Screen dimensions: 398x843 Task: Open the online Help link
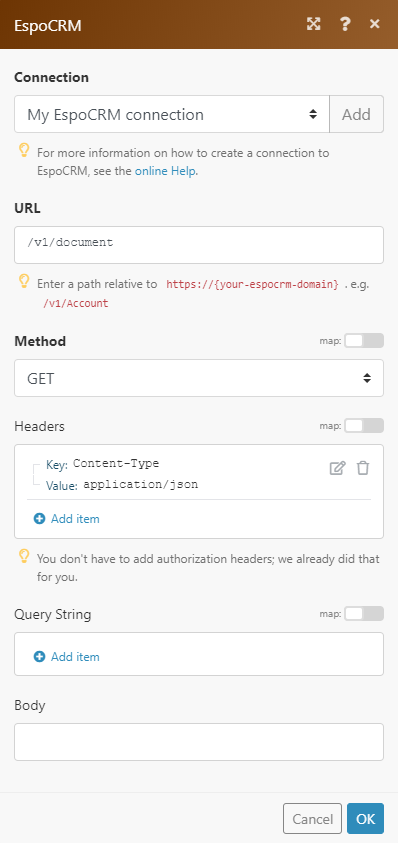point(165,172)
